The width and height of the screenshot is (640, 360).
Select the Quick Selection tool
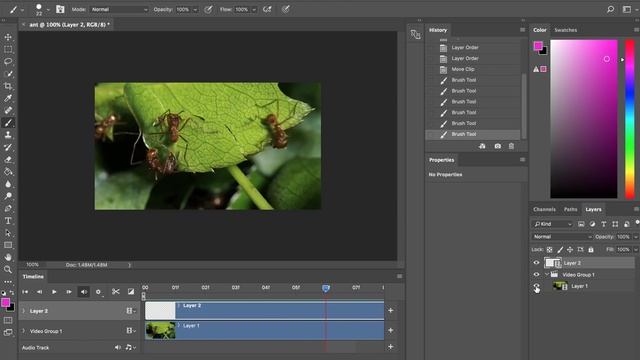[8, 74]
